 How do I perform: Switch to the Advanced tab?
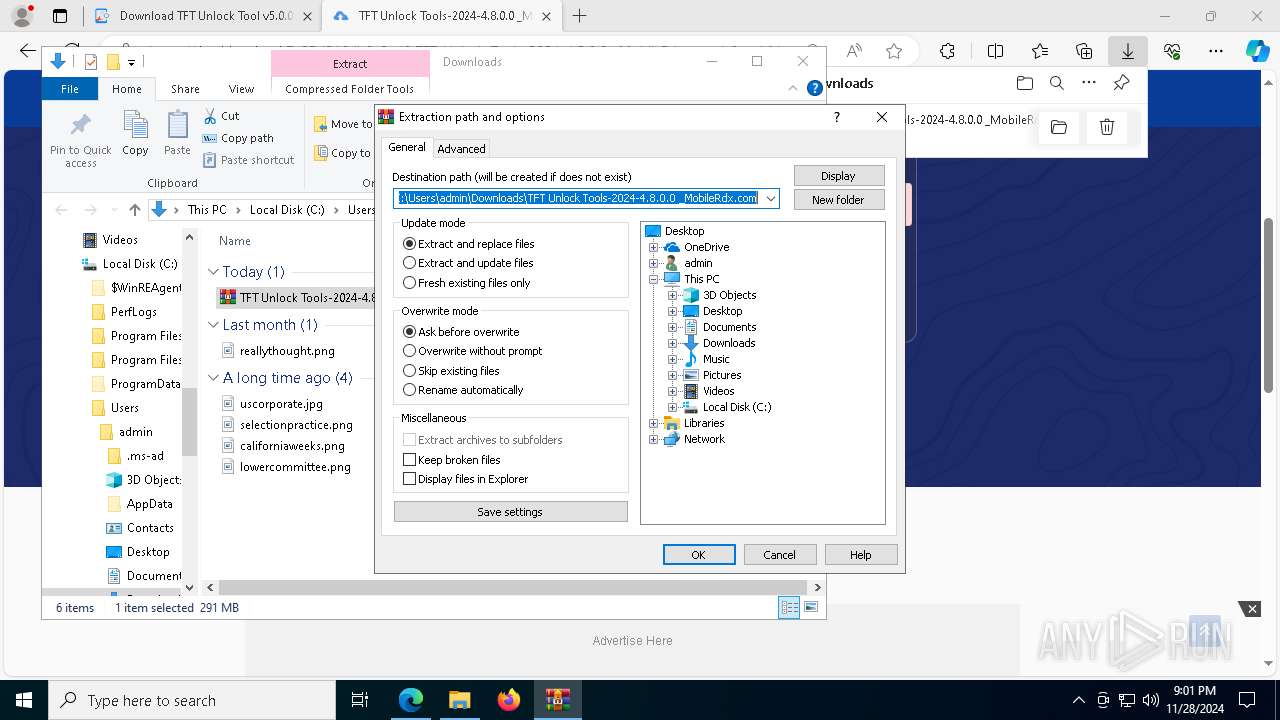461,148
